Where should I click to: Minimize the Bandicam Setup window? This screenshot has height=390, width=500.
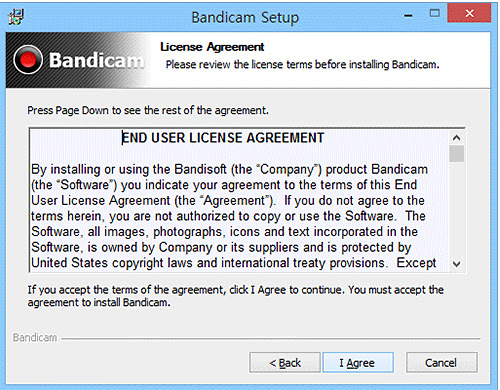tap(408, 15)
